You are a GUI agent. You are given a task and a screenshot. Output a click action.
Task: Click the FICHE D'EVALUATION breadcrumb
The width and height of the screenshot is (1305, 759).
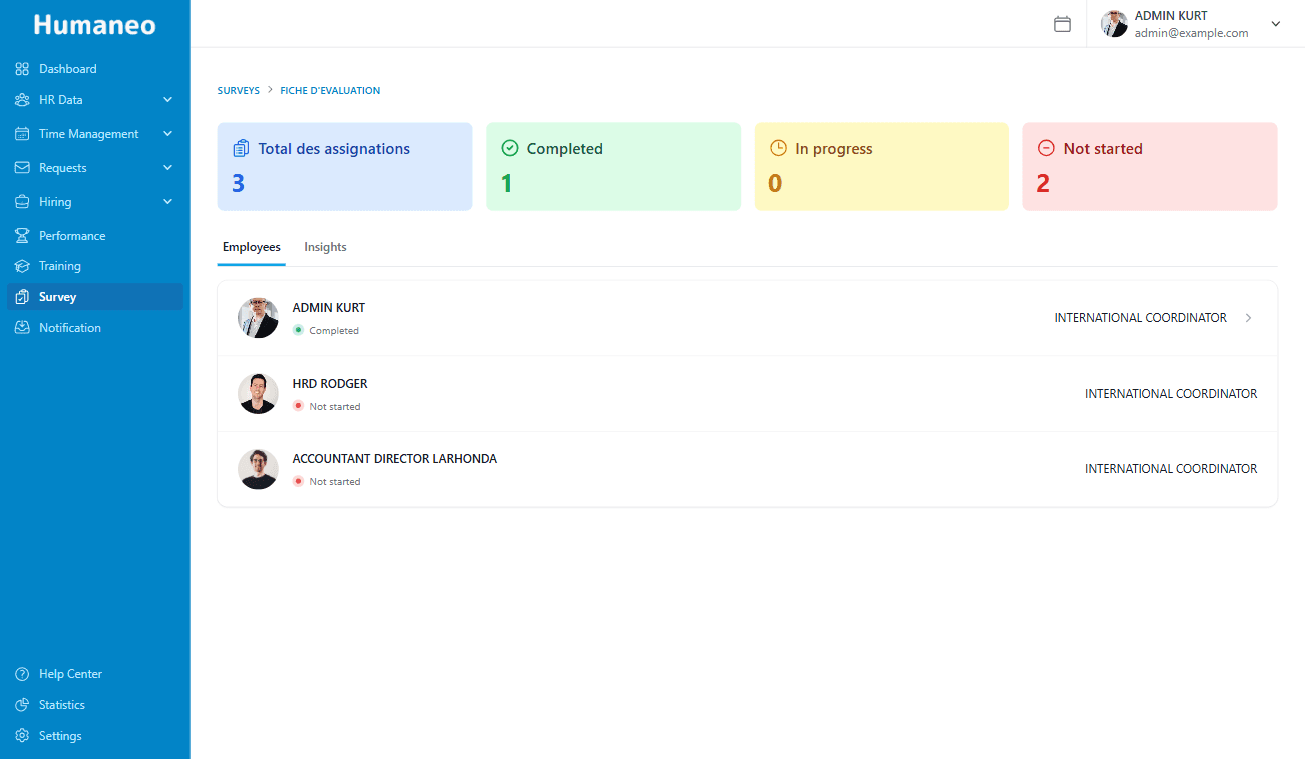(x=330, y=91)
